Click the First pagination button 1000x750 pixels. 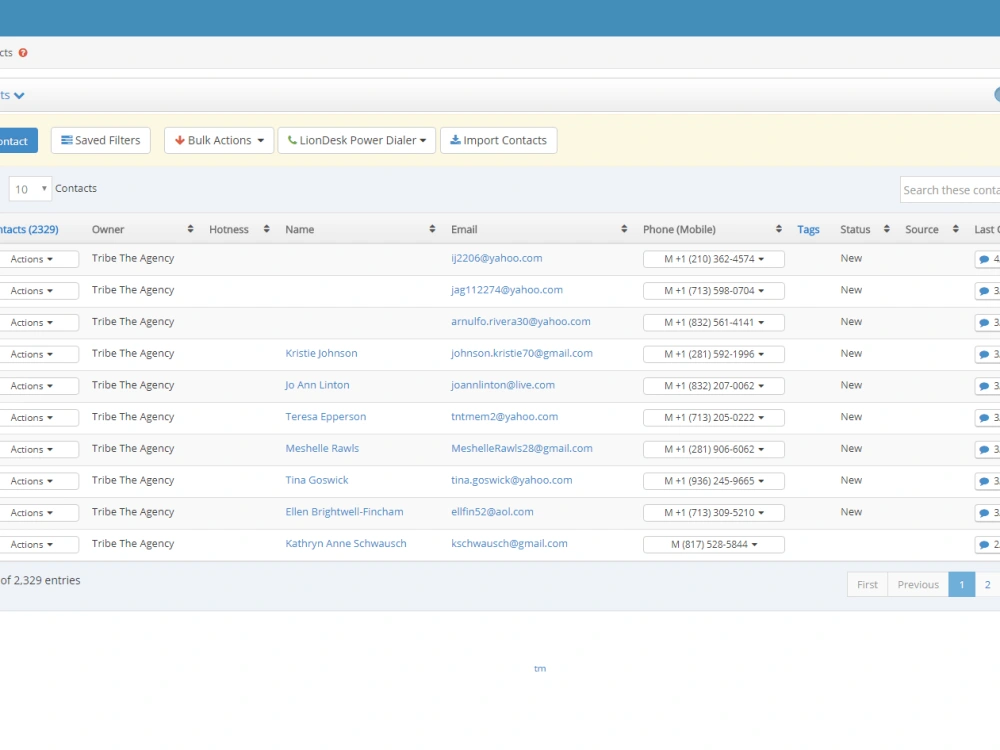867,584
